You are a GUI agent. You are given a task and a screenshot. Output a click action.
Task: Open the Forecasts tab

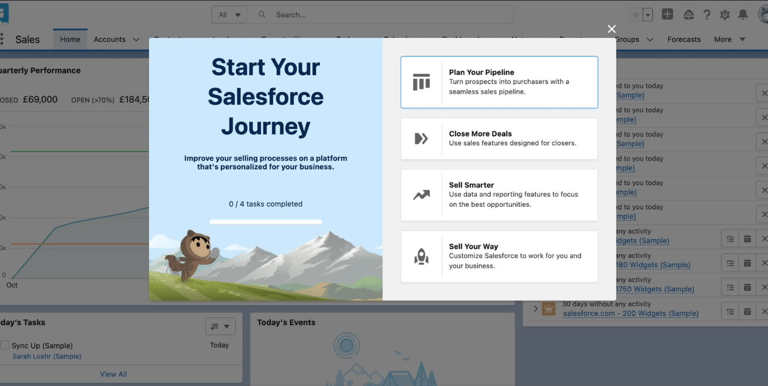coord(684,39)
